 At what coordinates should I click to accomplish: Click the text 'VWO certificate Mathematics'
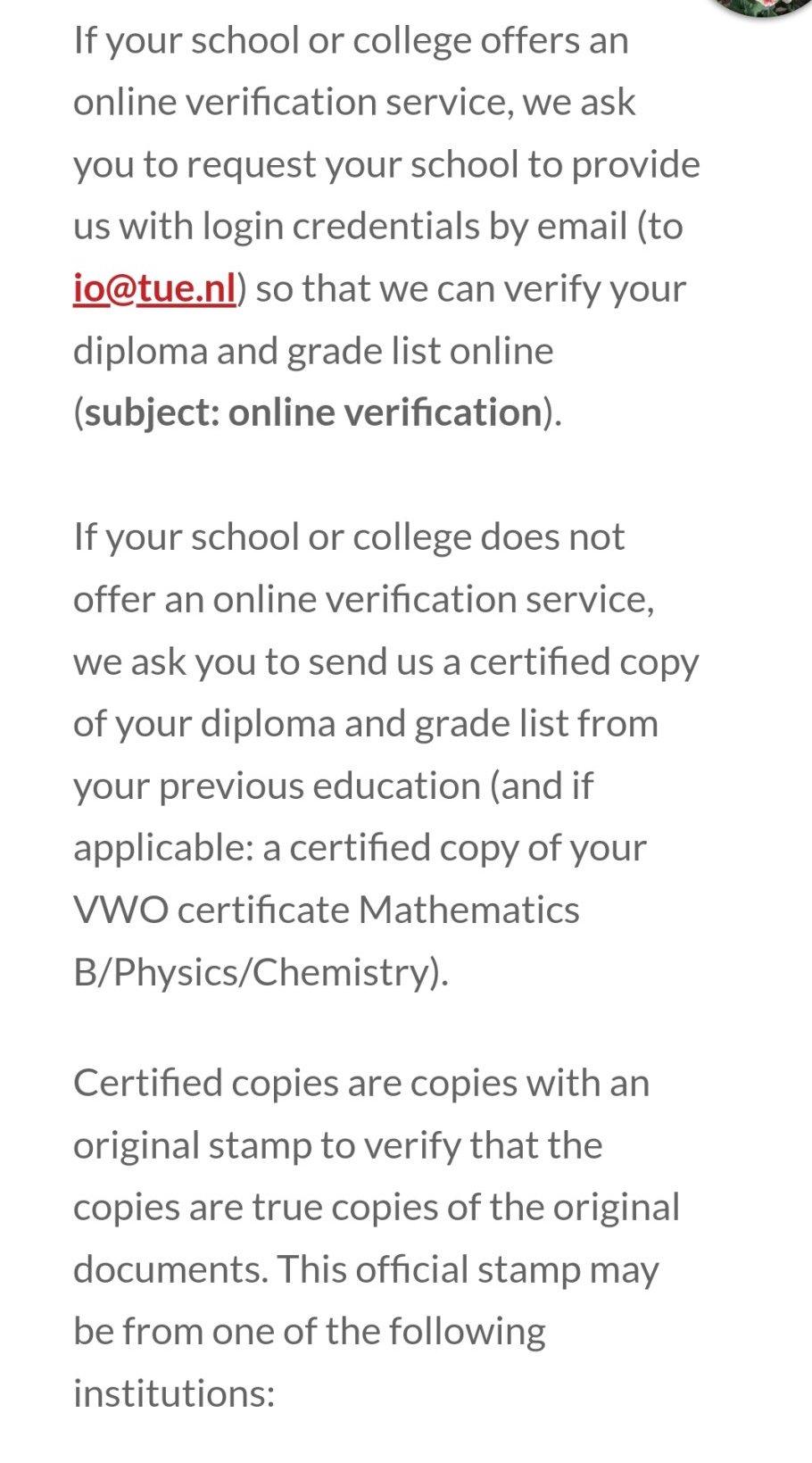coord(327,910)
